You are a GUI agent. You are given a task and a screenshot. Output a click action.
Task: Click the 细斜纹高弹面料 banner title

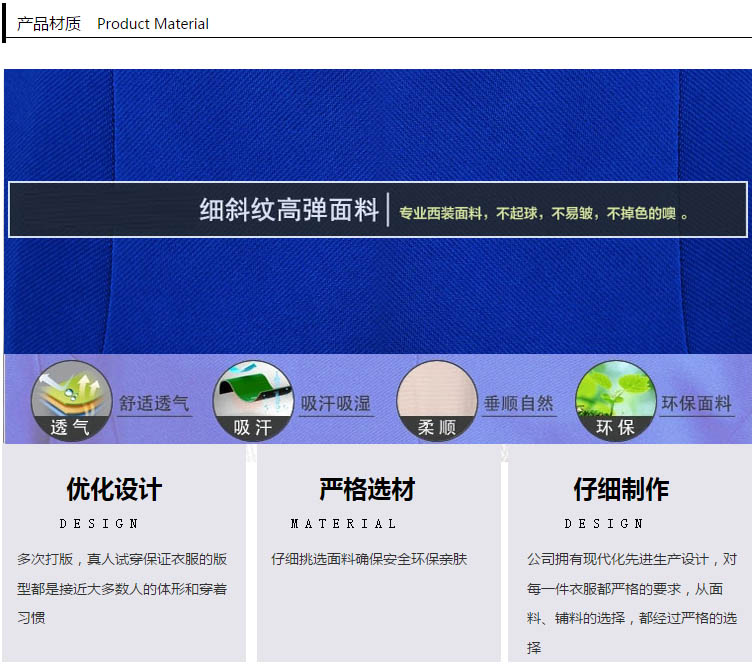click(x=289, y=210)
